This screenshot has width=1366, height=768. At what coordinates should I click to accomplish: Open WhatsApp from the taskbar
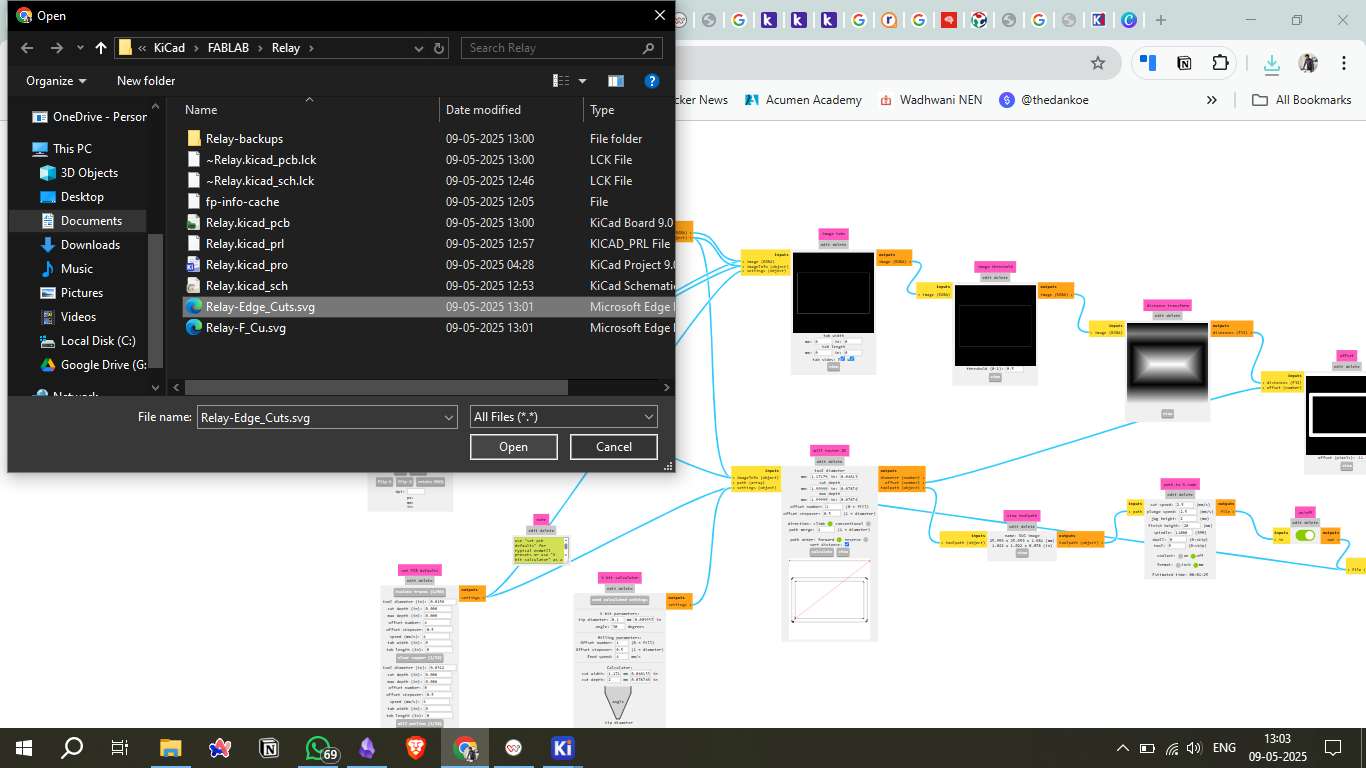[318, 748]
